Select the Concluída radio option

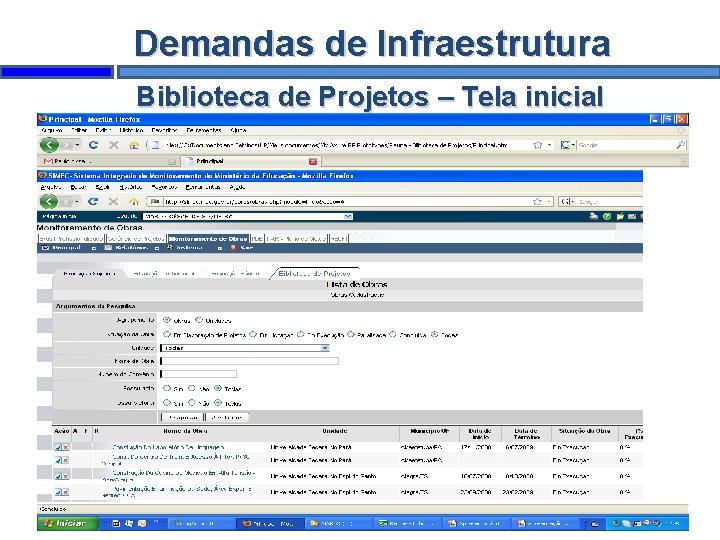[393, 334]
